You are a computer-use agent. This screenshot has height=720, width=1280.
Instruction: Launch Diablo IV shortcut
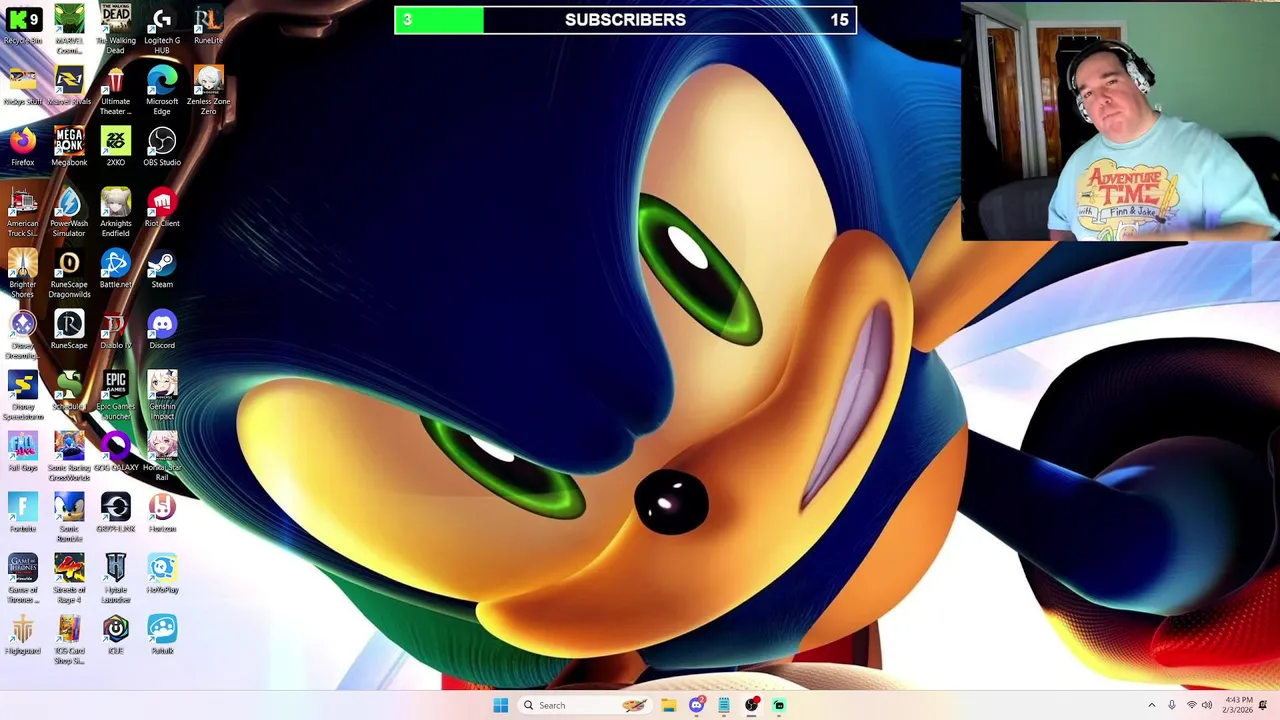115,330
